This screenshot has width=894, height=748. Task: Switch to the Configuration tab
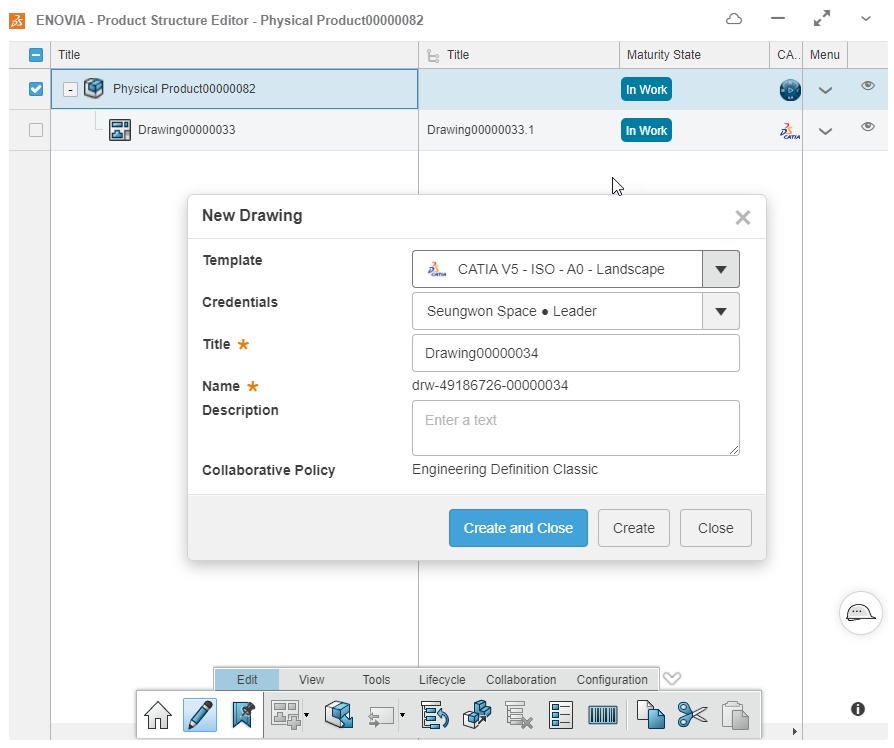tap(612, 680)
